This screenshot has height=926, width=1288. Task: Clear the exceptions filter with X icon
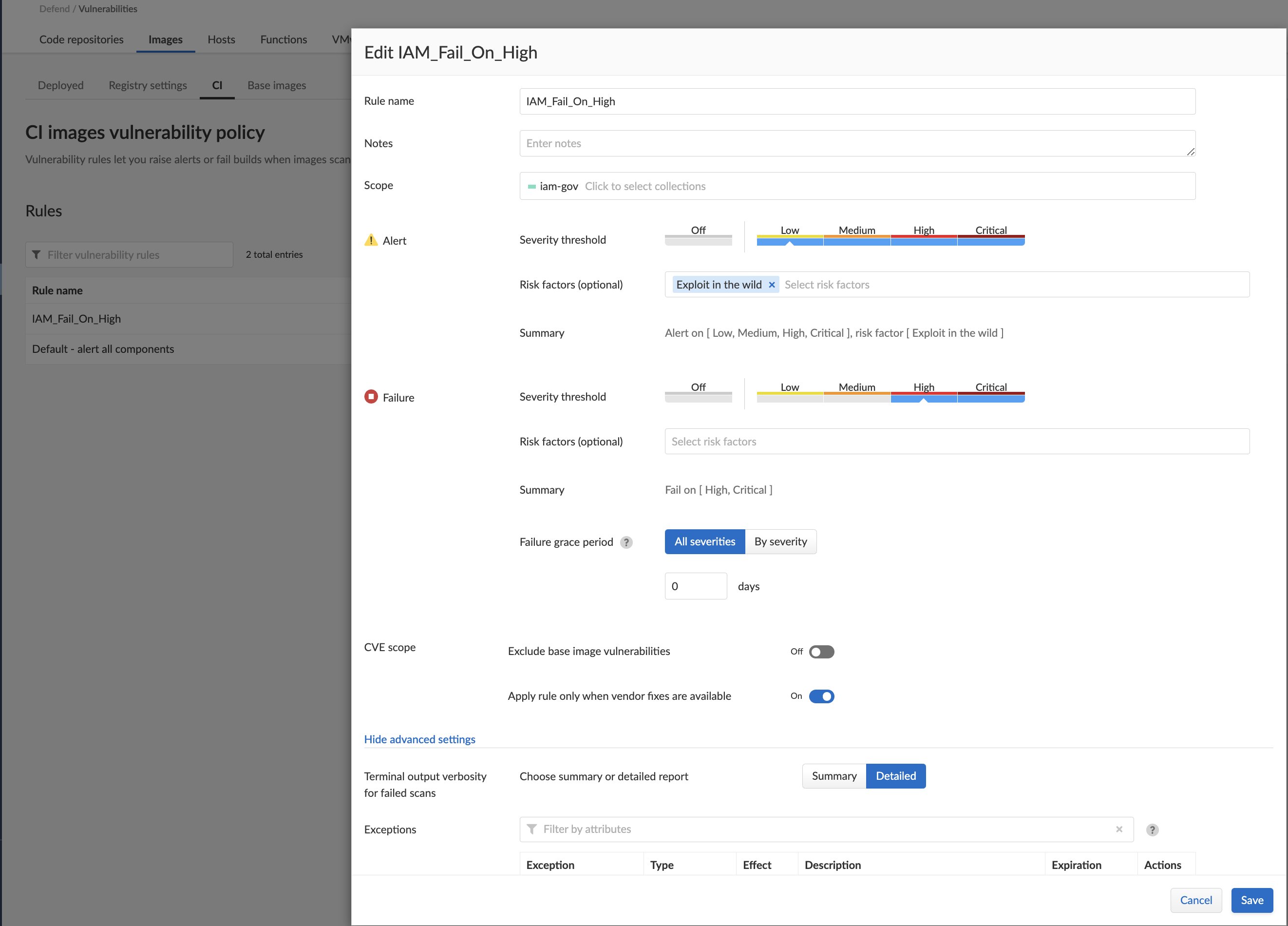1119,830
